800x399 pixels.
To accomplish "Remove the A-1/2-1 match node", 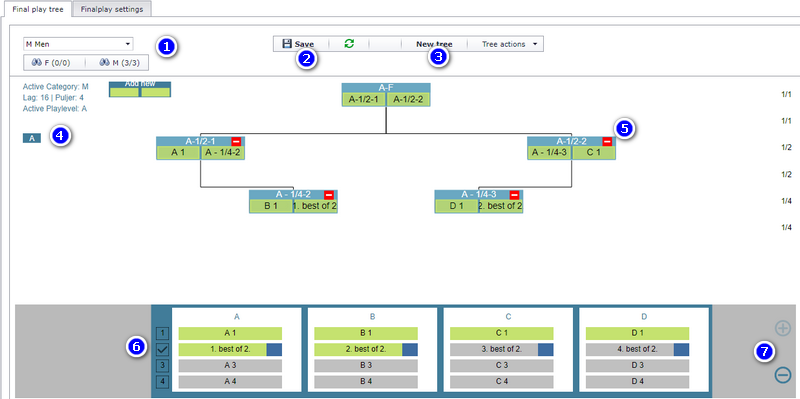I will coord(236,141).
